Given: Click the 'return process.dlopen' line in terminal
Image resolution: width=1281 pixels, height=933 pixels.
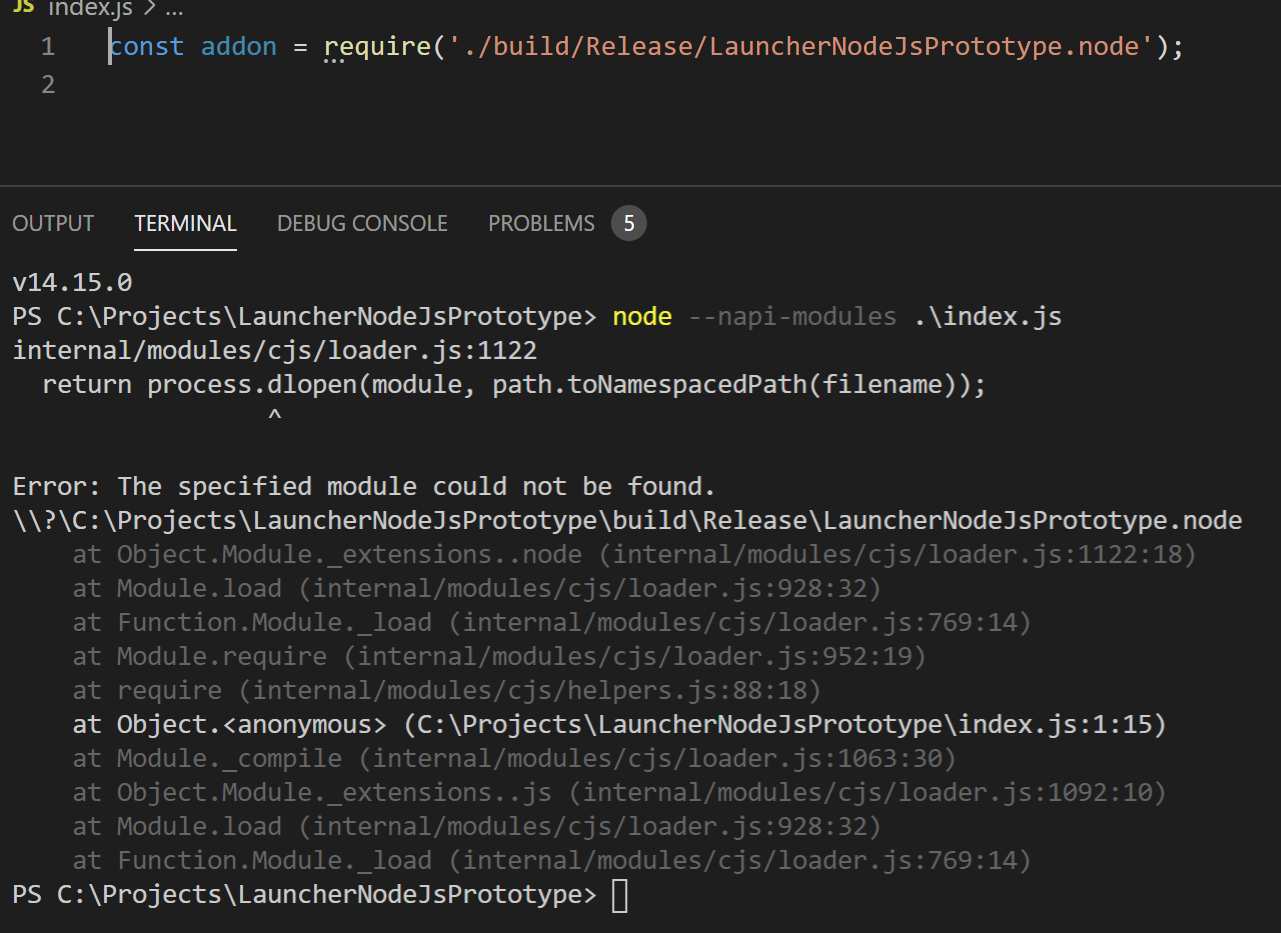Looking at the screenshot, I should coord(514,385).
